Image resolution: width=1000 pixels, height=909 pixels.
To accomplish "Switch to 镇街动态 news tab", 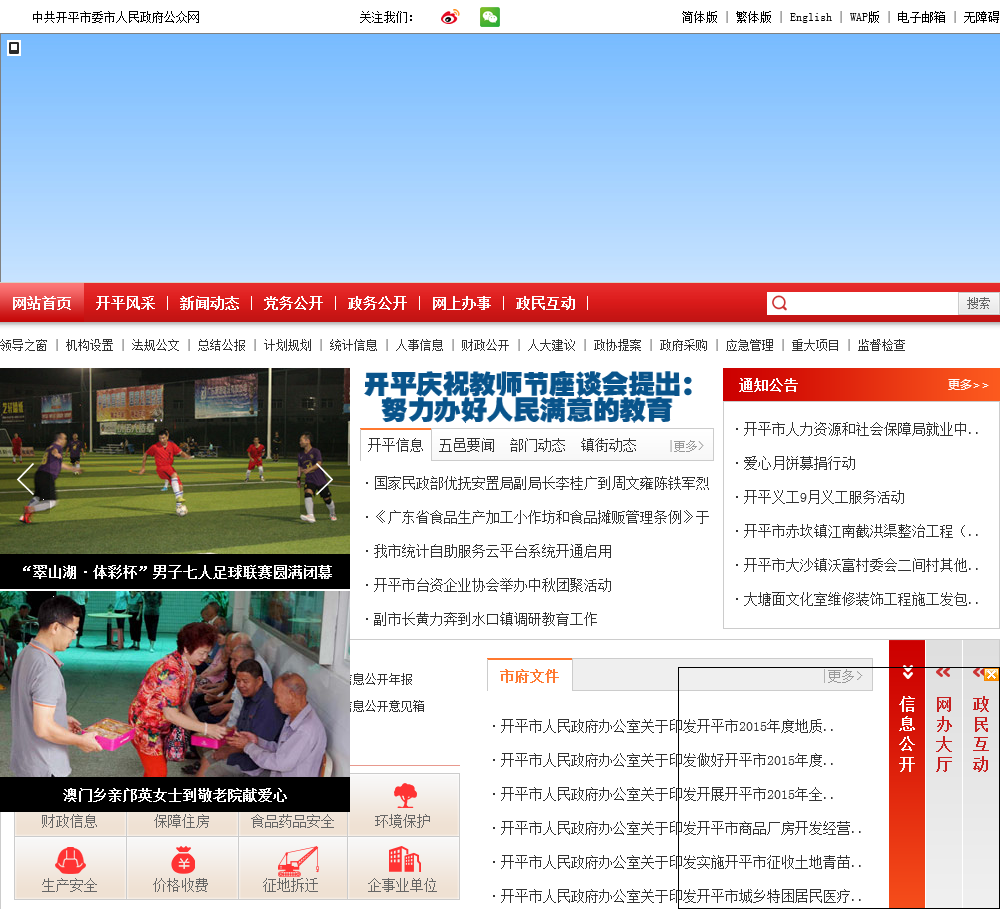I will (x=608, y=445).
